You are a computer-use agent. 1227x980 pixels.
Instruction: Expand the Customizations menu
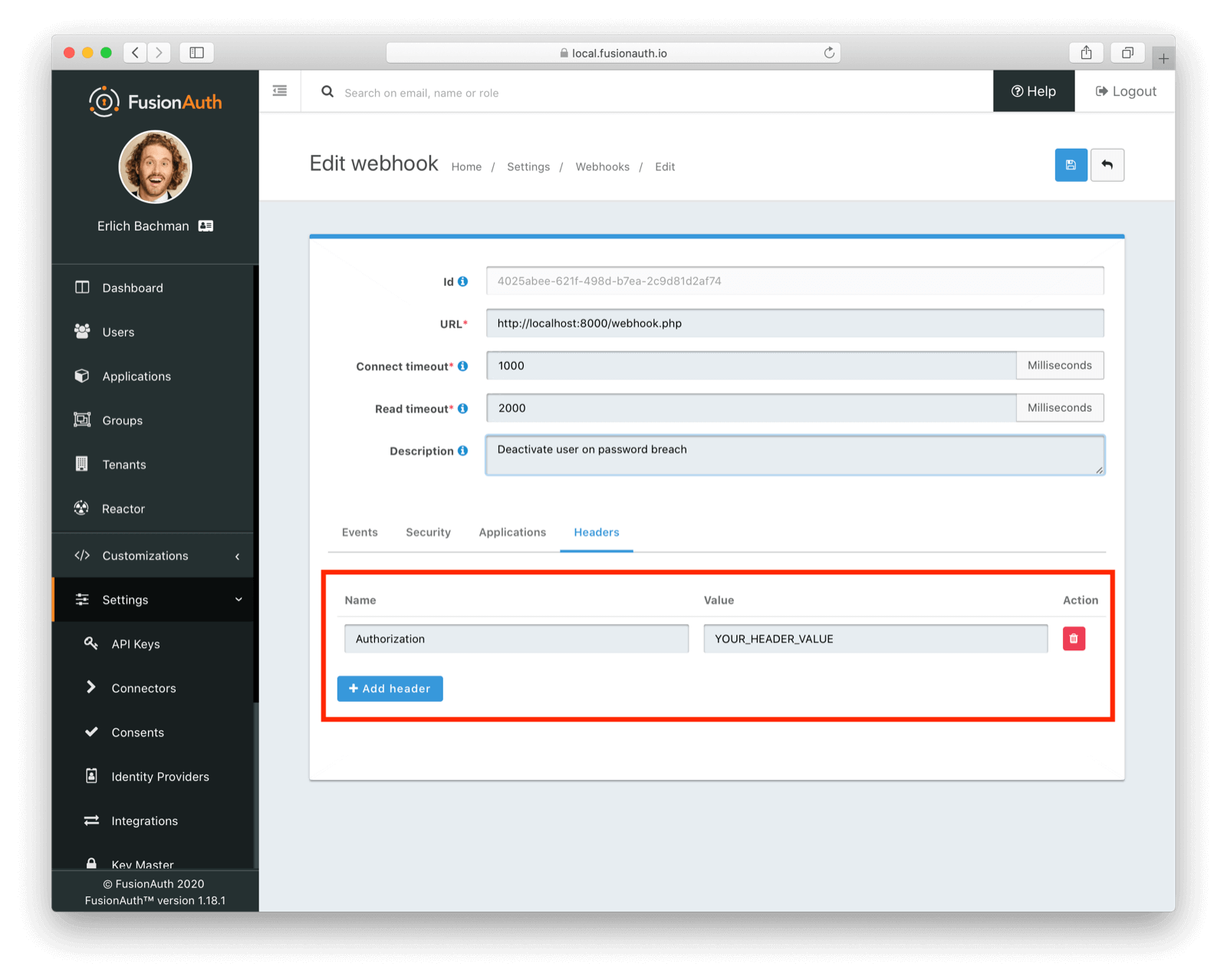pyautogui.click(x=153, y=555)
